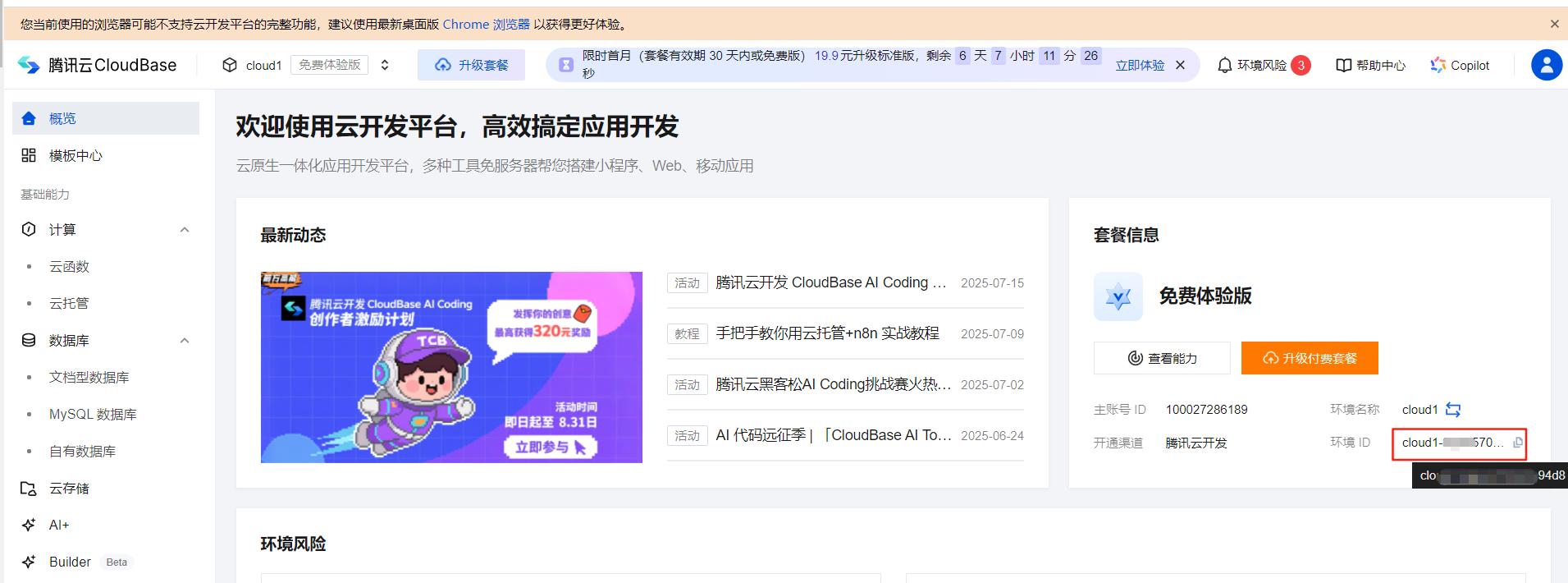The width and height of the screenshot is (1568, 583).
Task: Click the 腾讯云开发 channel value
Action: (x=1196, y=443)
